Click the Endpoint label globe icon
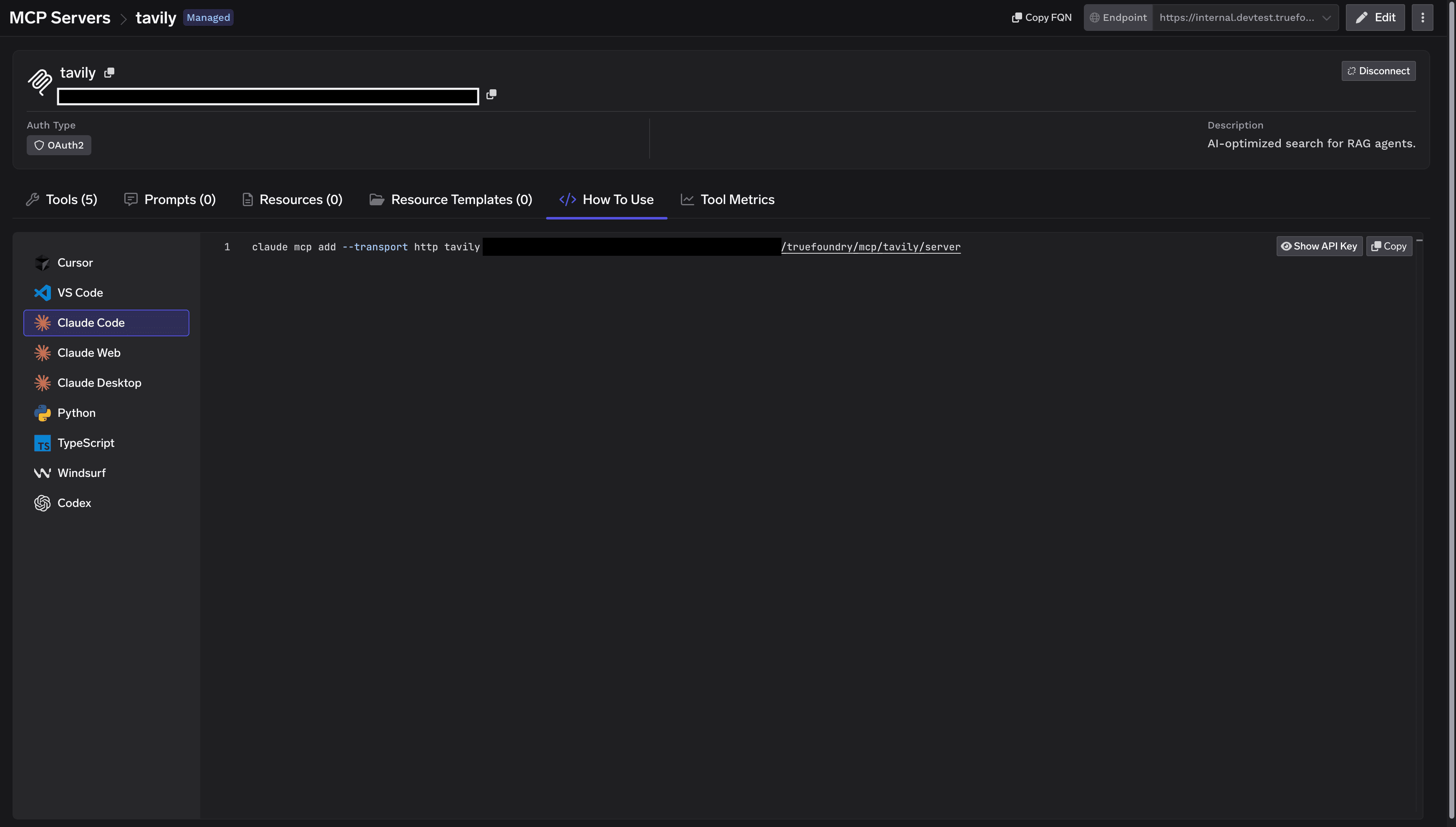Screen dimensions: 1456x827 point(1094,18)
